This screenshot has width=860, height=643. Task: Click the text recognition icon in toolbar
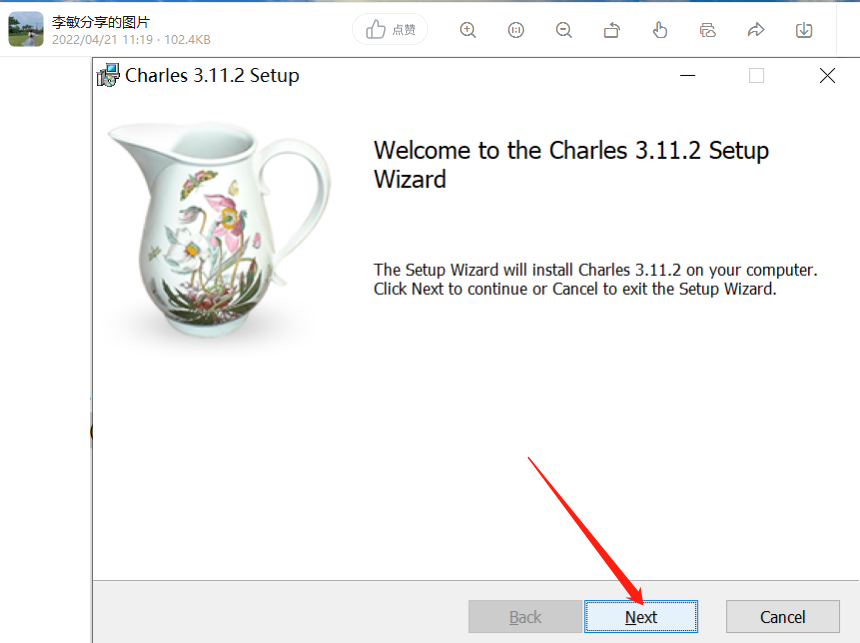[x=708, y=30]
